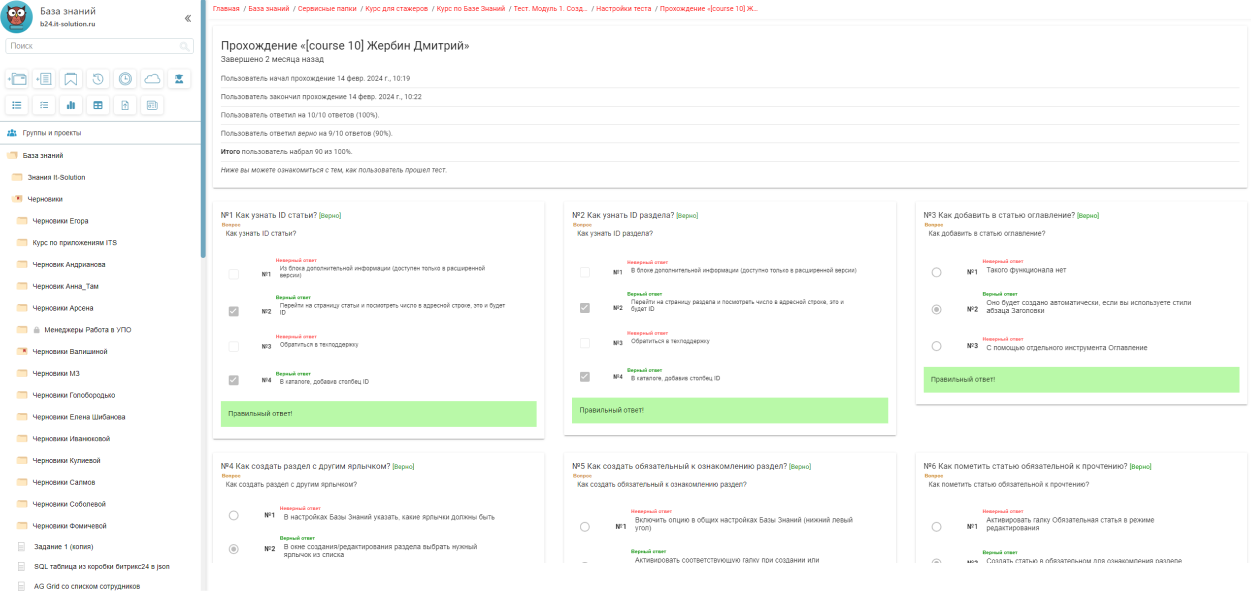
Task: Collapse the sidebar with the double-chevron icon
Action: coord(188,18)
